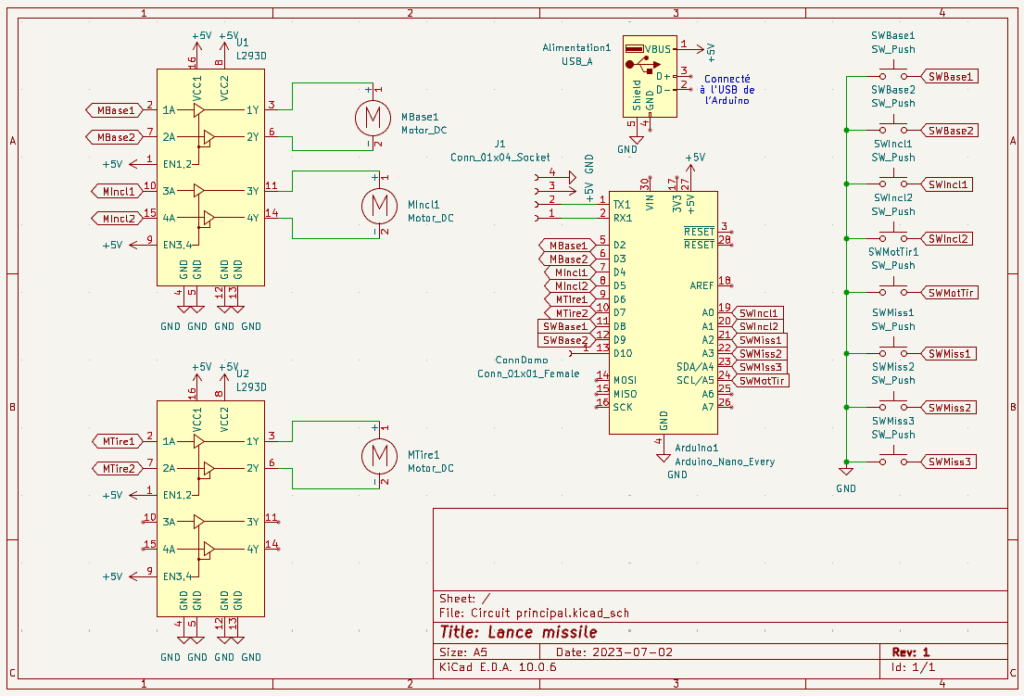Screen dimensions: 1024x696
Task: Select the USB_A connector symbol
Action: 650,76
